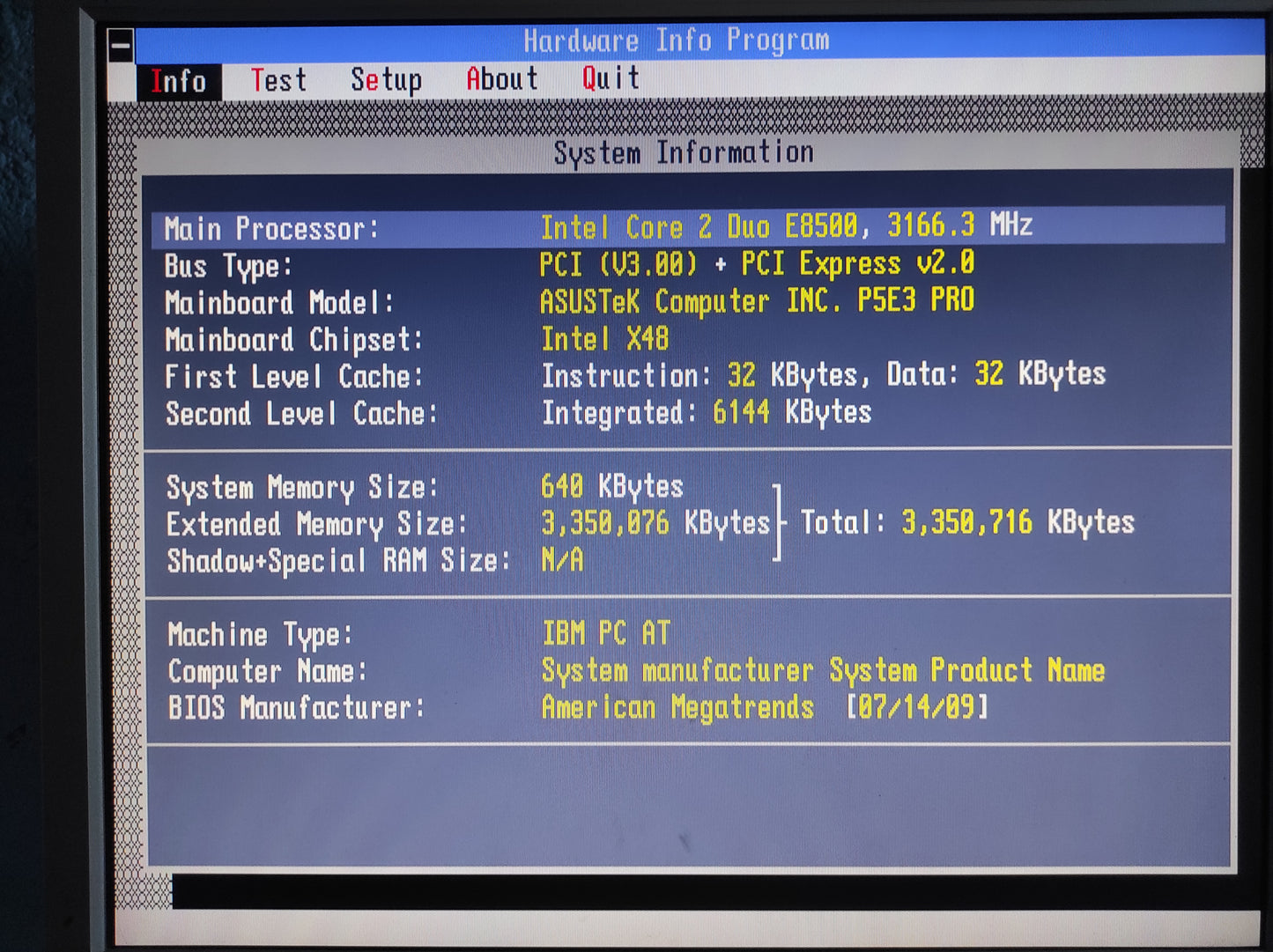
Task: Click the BIOS Manufacturer American Megatrends entry
Action: coord(677,707)
